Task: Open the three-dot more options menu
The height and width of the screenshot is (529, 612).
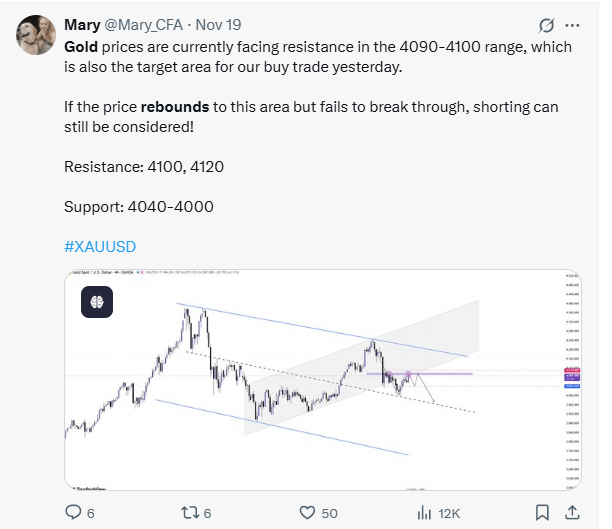Action: click(572, 25)
